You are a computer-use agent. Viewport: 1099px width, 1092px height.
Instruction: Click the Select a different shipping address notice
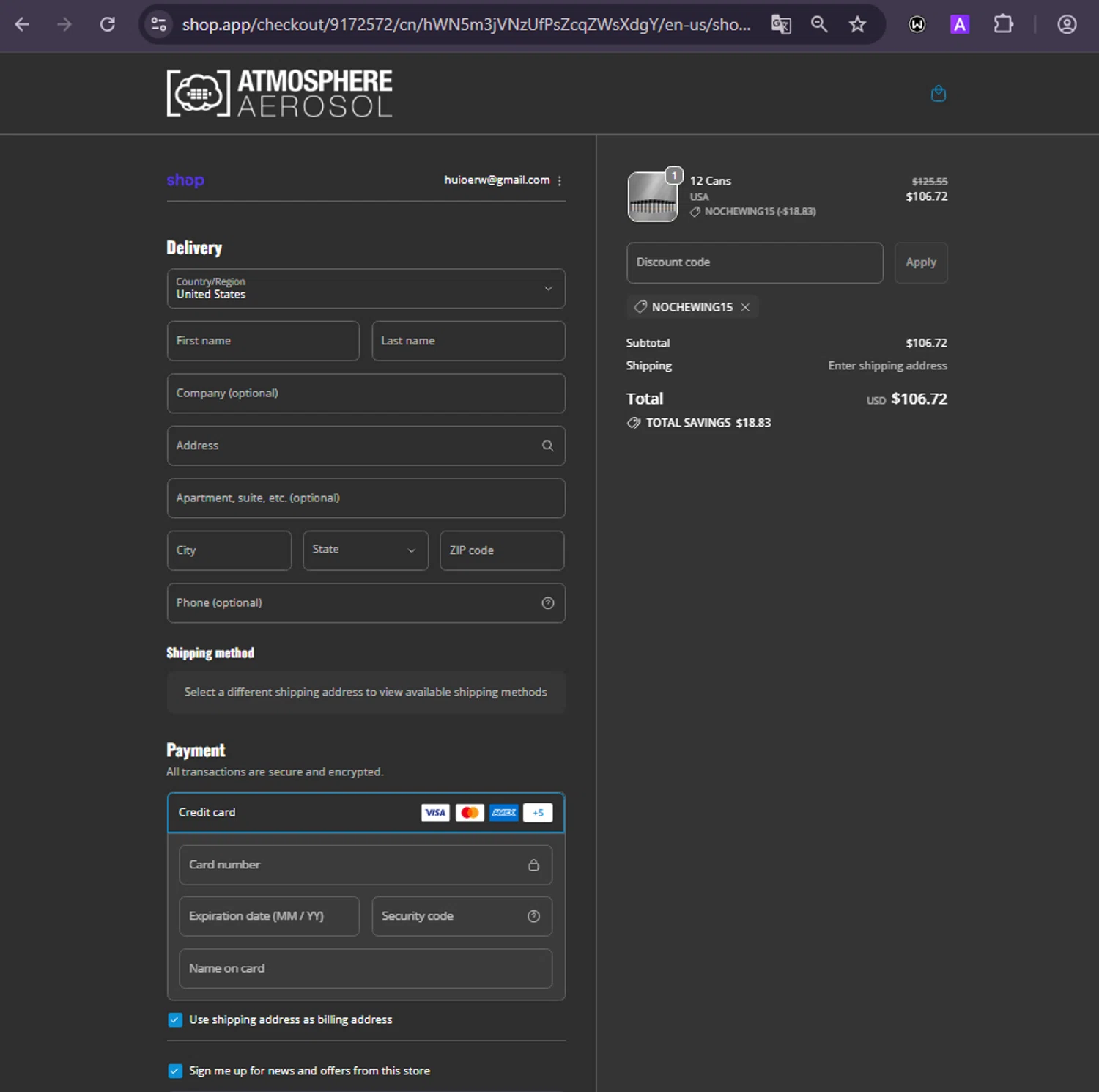(366, 692)
